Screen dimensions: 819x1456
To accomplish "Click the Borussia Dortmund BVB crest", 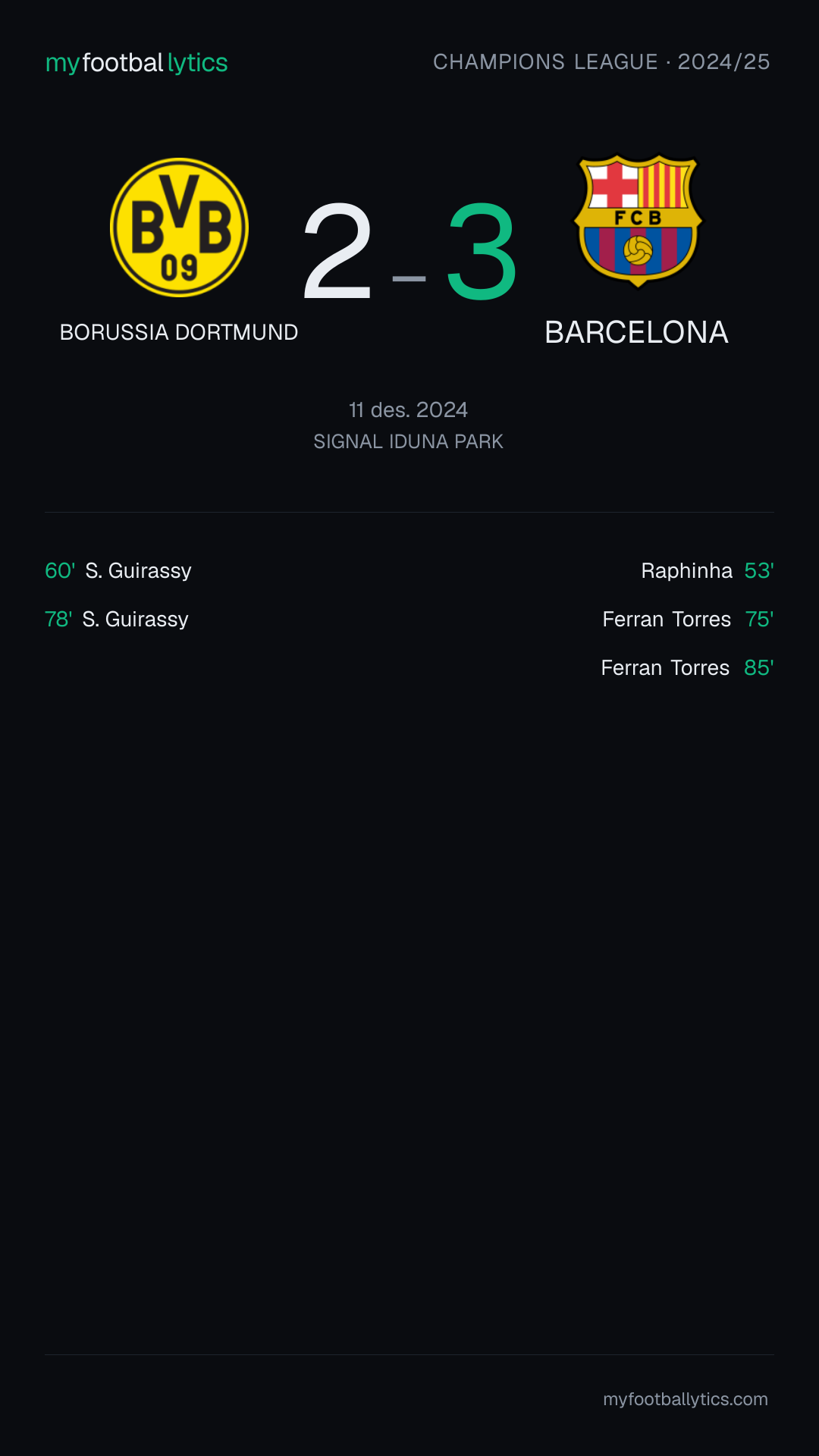I will (x=179, y=227).
